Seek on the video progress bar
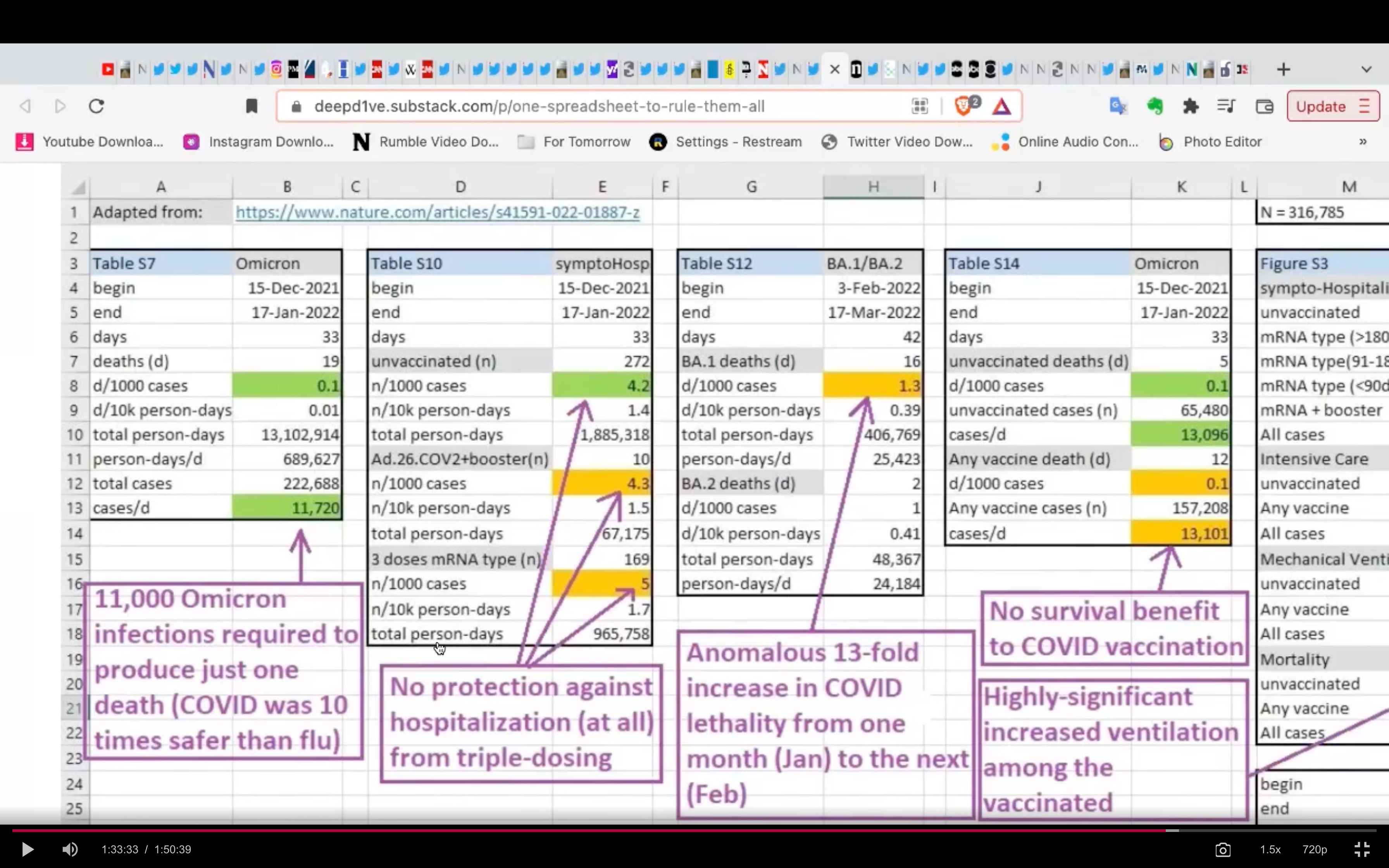1389x868 pixels. [x=689, y=830]
